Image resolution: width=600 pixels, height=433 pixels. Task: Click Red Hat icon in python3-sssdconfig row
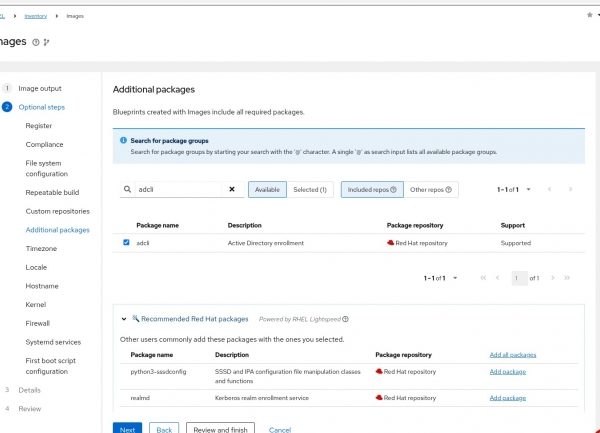point(379,371)
